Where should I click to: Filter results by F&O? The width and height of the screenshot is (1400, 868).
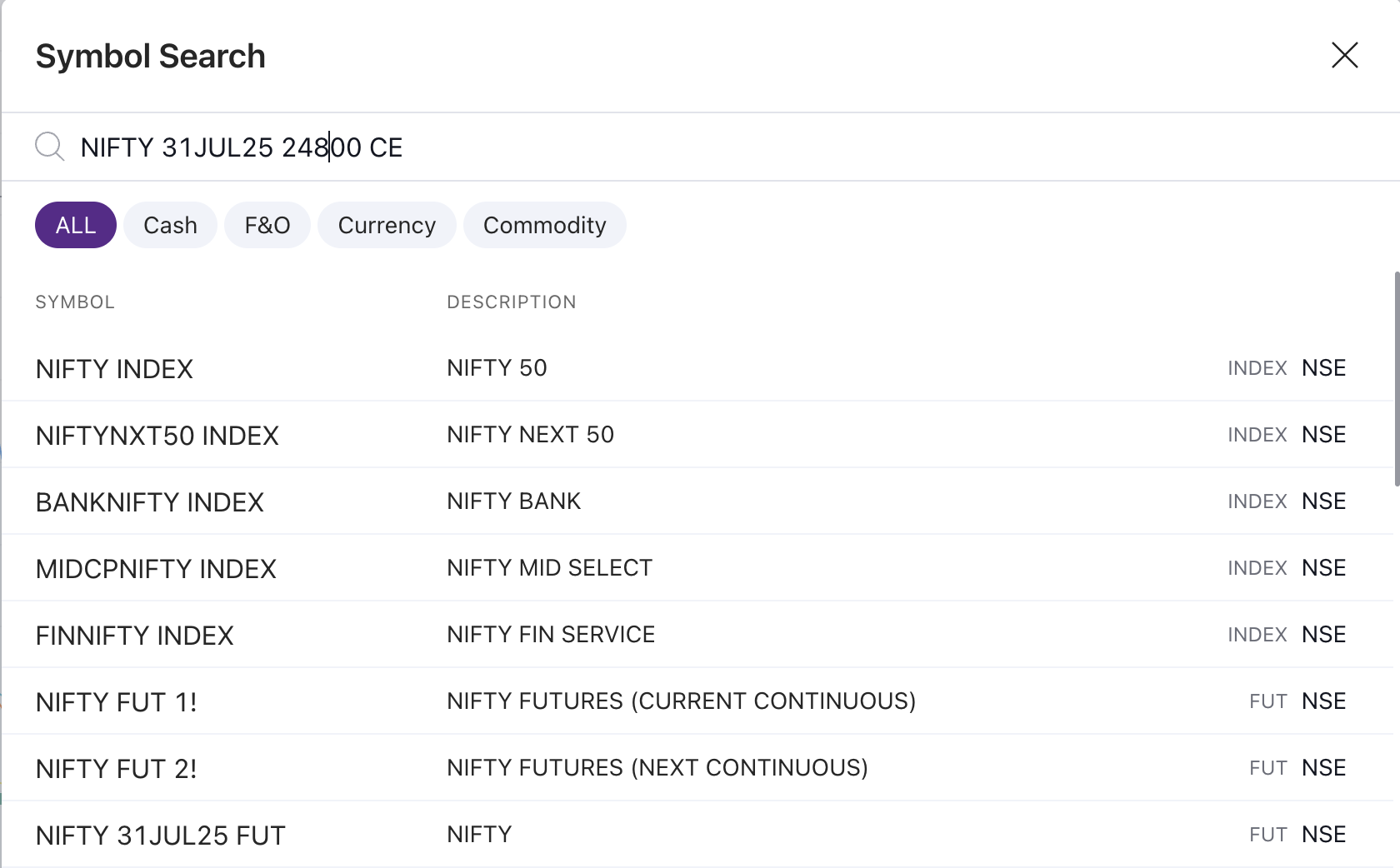coord(267,225)
